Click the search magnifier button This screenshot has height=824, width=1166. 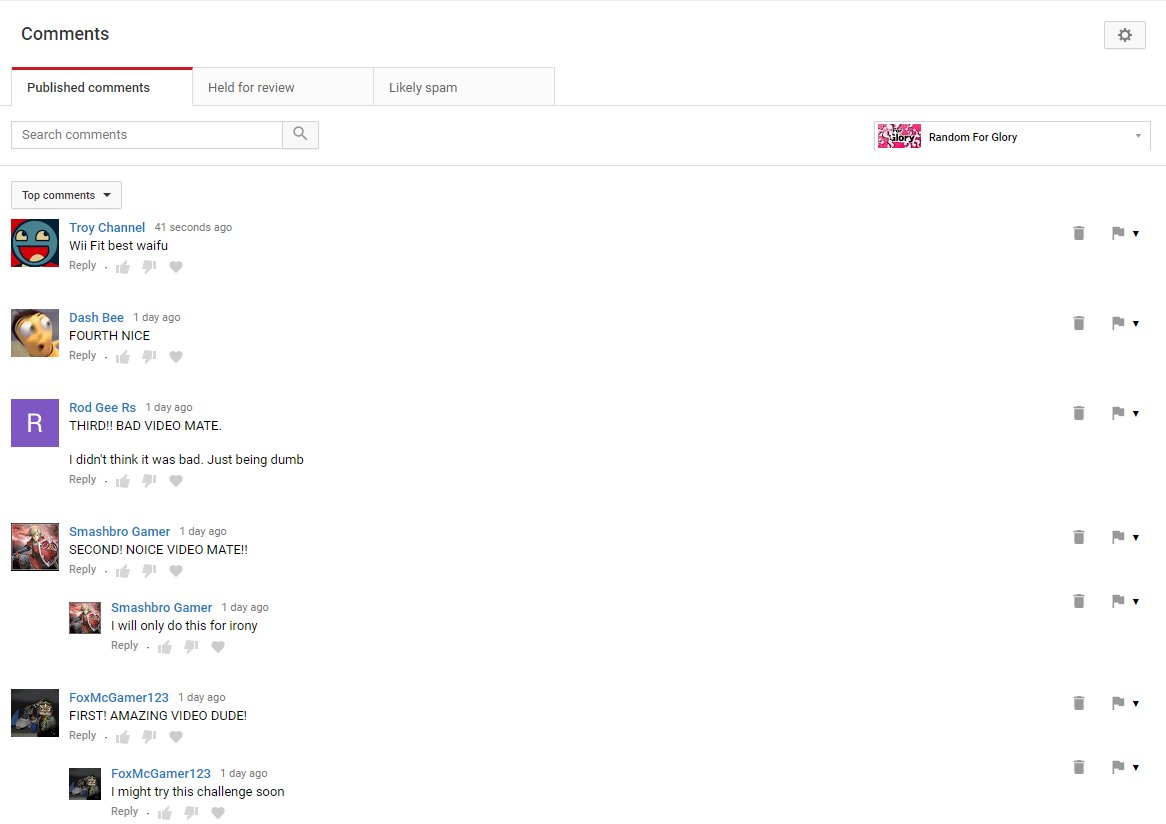coord(300,135)
